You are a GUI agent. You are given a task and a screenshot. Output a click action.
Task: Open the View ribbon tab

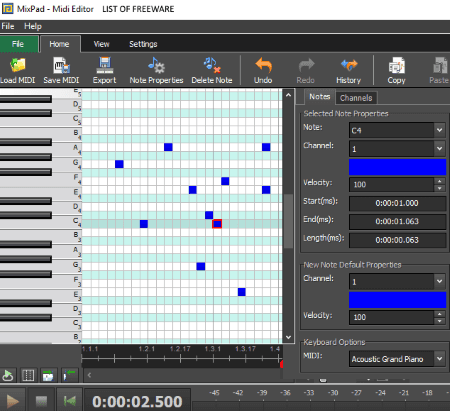101,44
